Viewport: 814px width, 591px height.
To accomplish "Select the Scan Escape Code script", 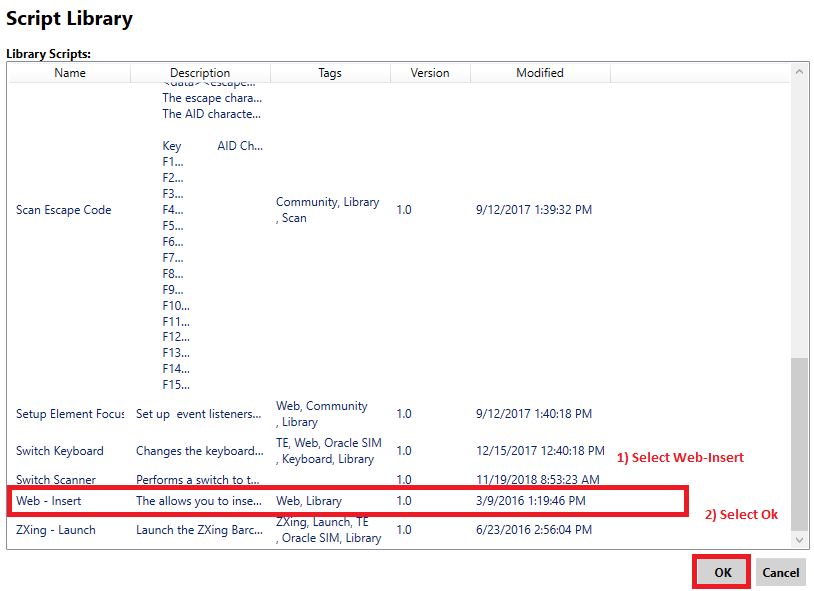I will (64, 210).
